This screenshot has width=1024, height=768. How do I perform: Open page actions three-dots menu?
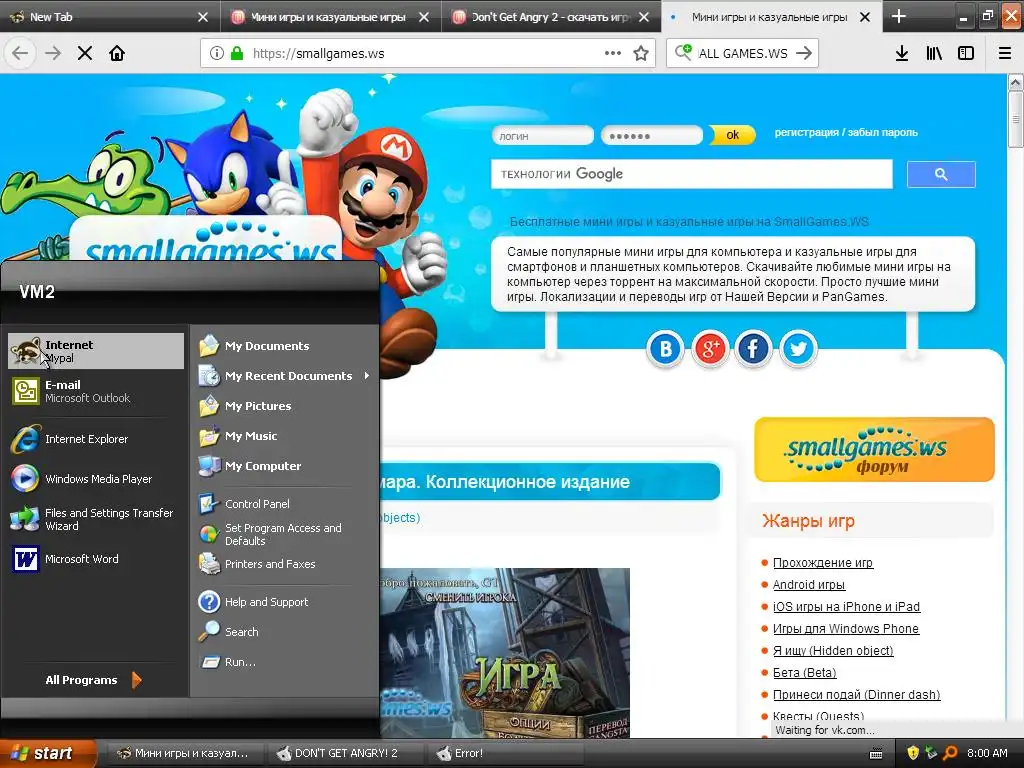613,53
